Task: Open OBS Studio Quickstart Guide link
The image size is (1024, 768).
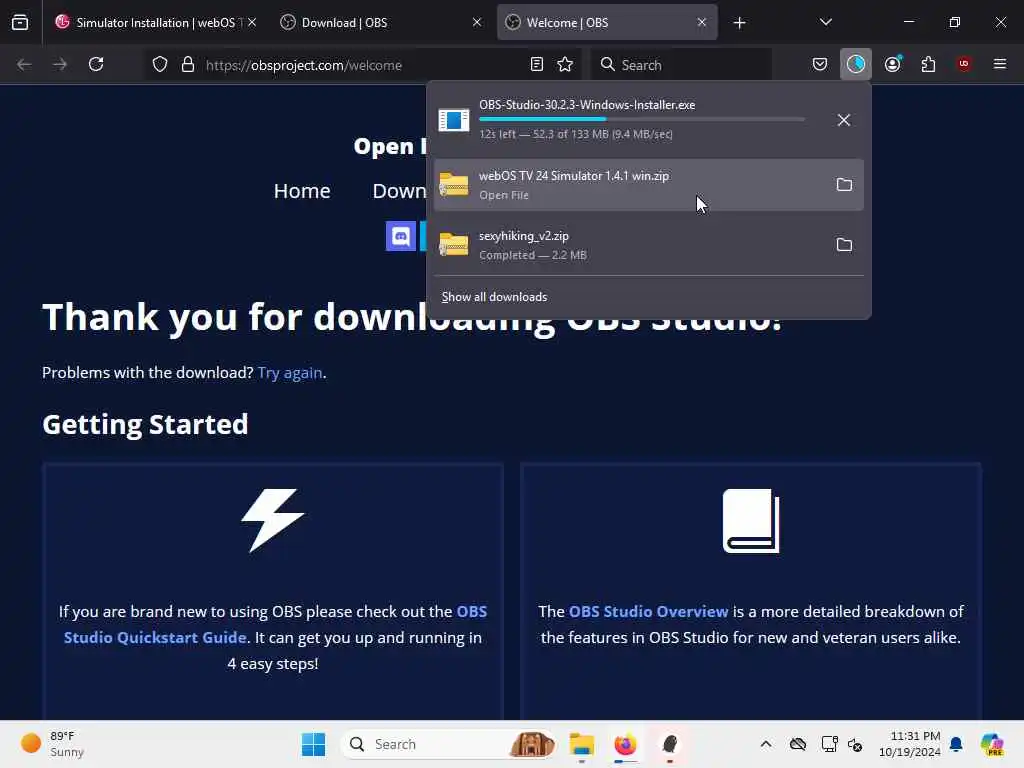Action: point(276,624)
